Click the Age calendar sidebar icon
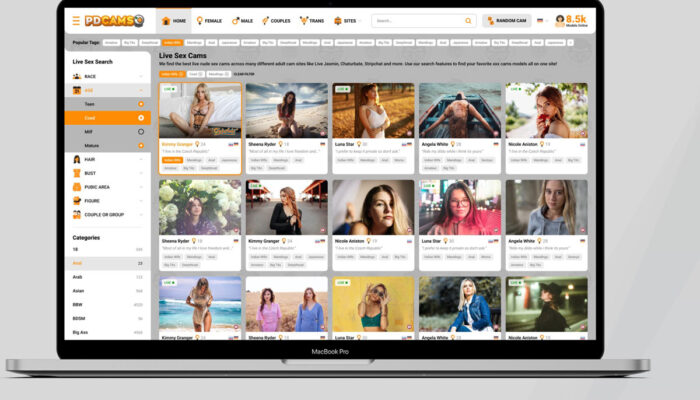The height and width of the screenshot is (400, 700). (x=77, y=90)
